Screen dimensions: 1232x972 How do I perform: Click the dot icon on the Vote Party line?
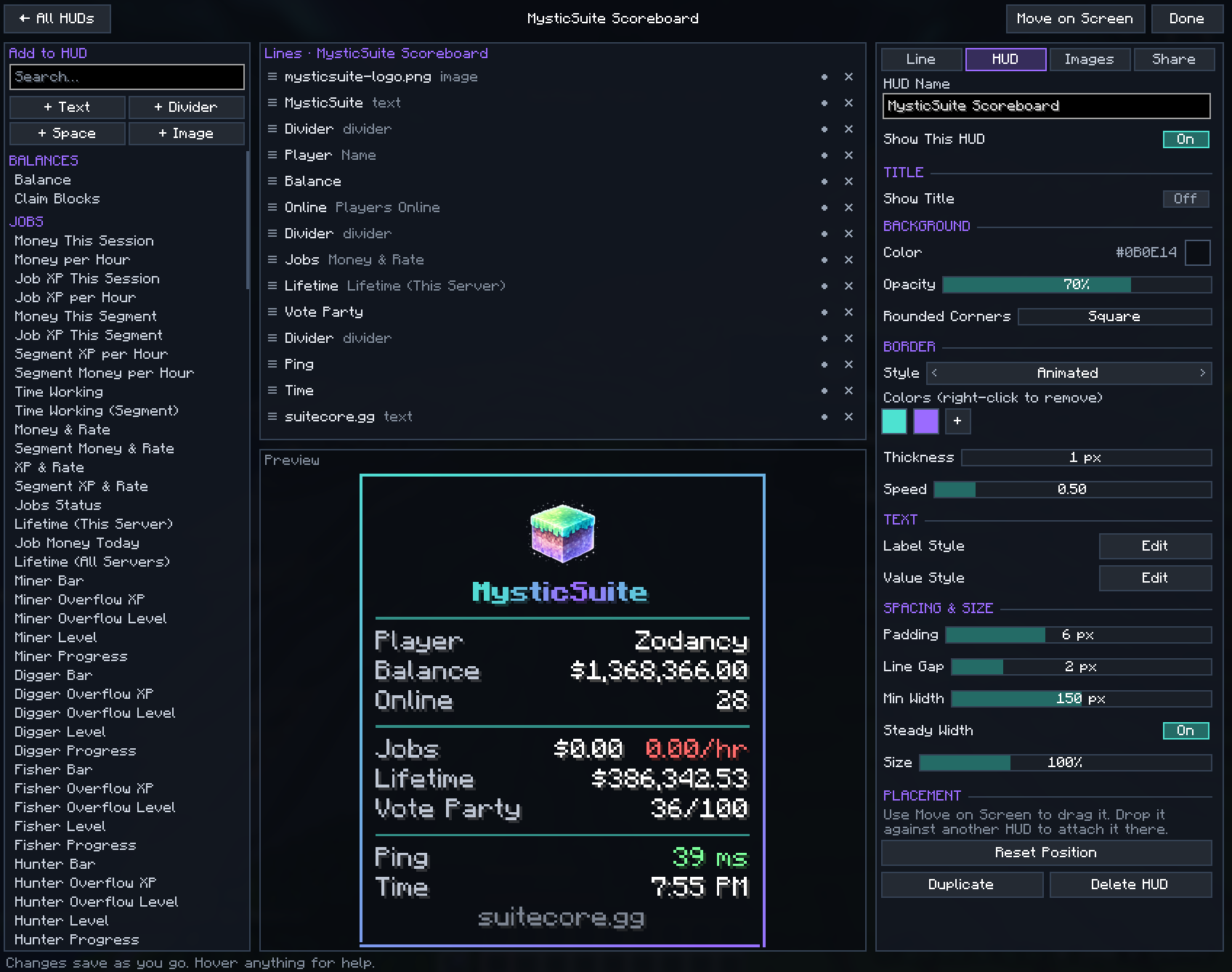[x=824, y=312]
